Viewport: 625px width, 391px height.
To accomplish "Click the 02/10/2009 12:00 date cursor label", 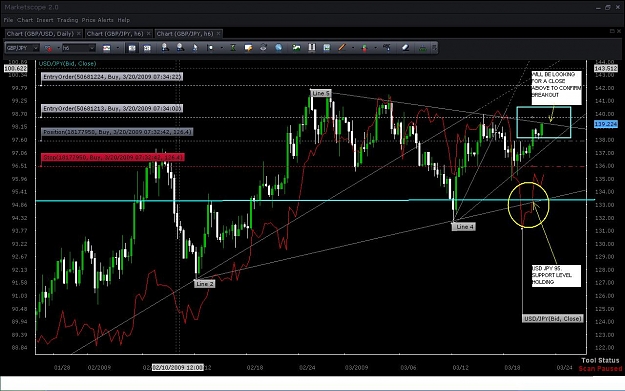I will click(x=178, y=367).
